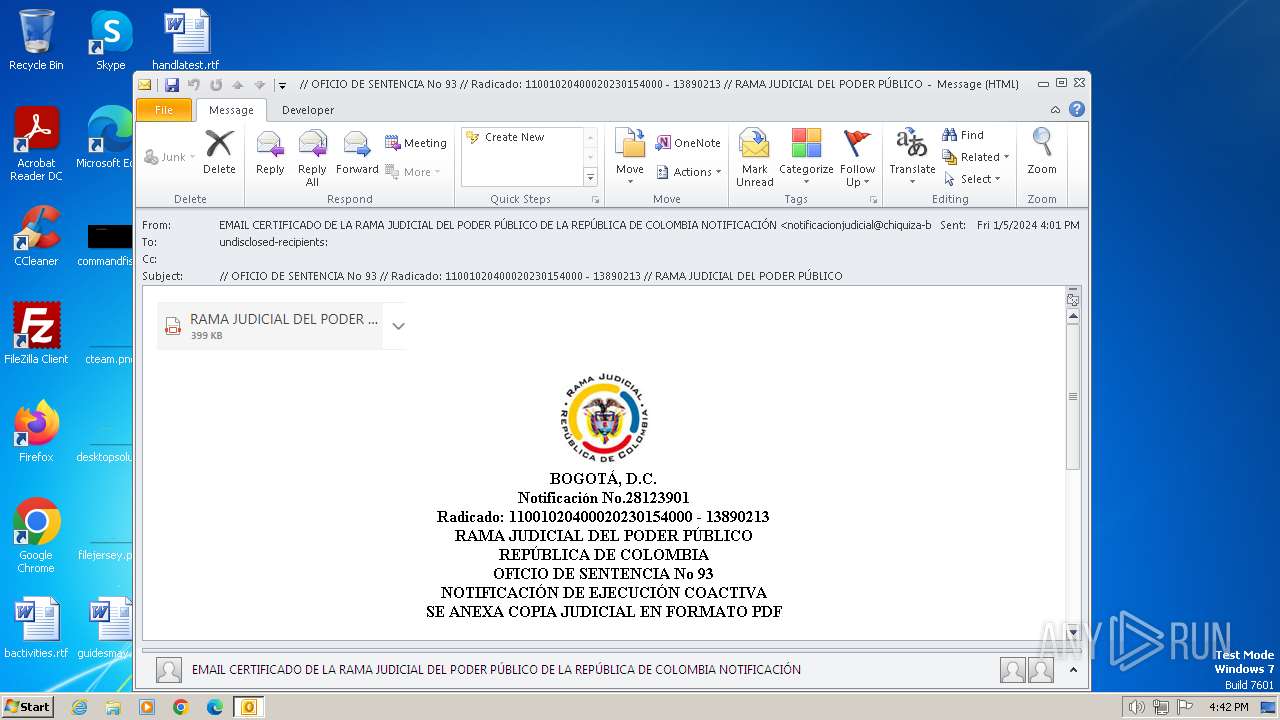Open FileZilla Client shortcut
1280x720 pixels.
coord(36,334)
